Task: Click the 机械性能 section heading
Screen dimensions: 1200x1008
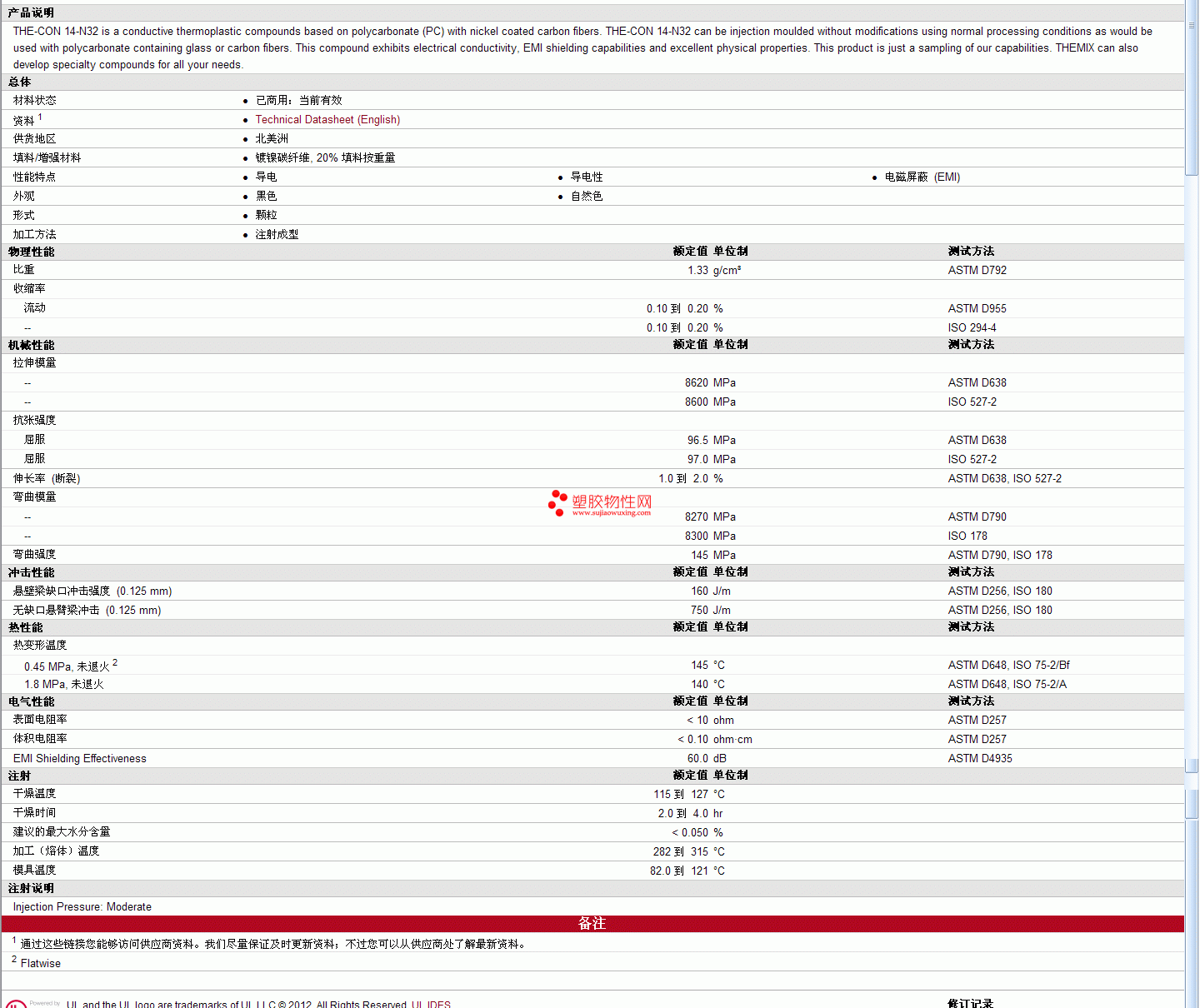Action: pyautogui.click(x=32, y=345)
